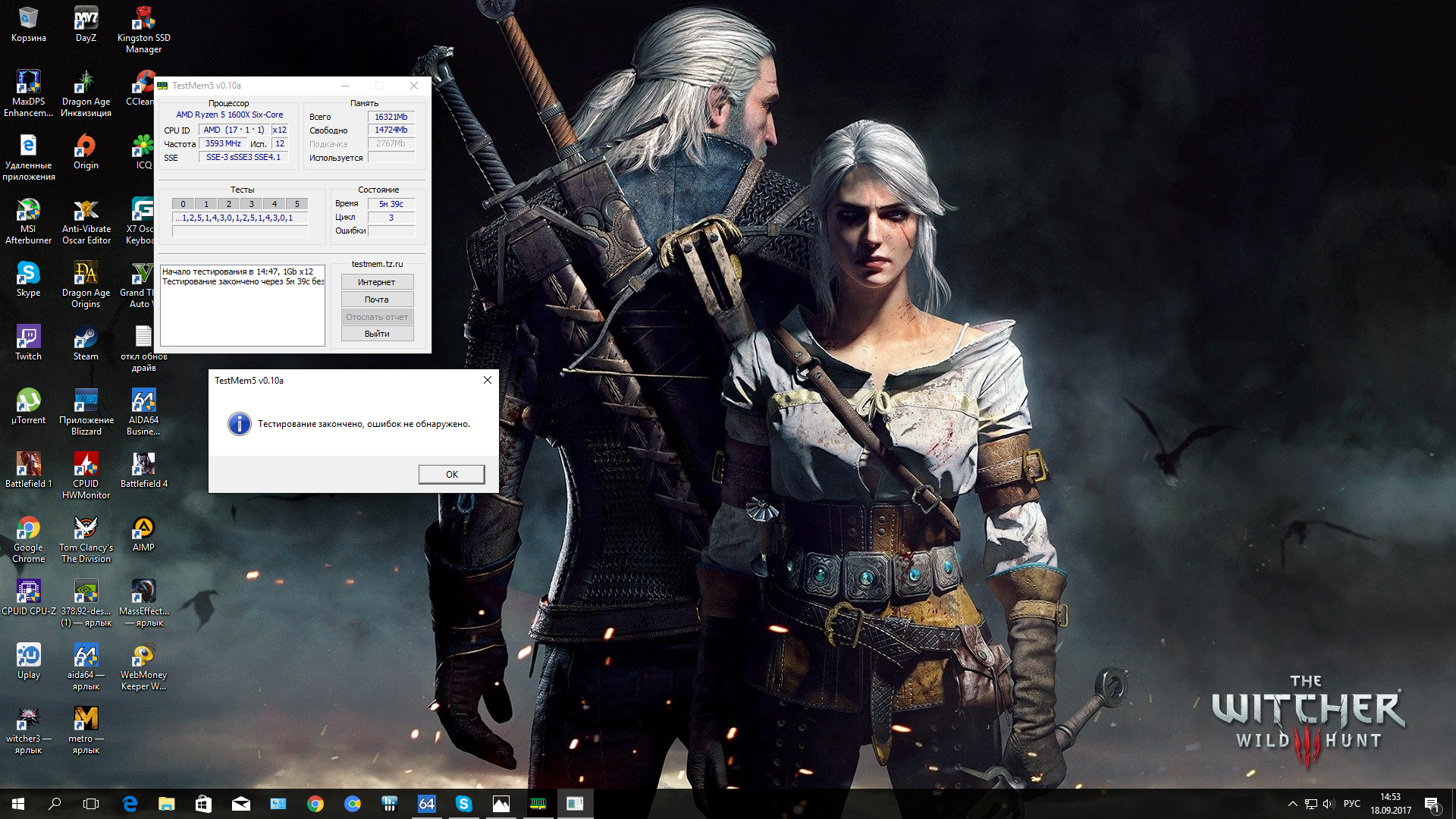The height and width of the screenshot is (819, 1456).
Task: Open the AIMP desktop icon
Action: tap(143, 533)
